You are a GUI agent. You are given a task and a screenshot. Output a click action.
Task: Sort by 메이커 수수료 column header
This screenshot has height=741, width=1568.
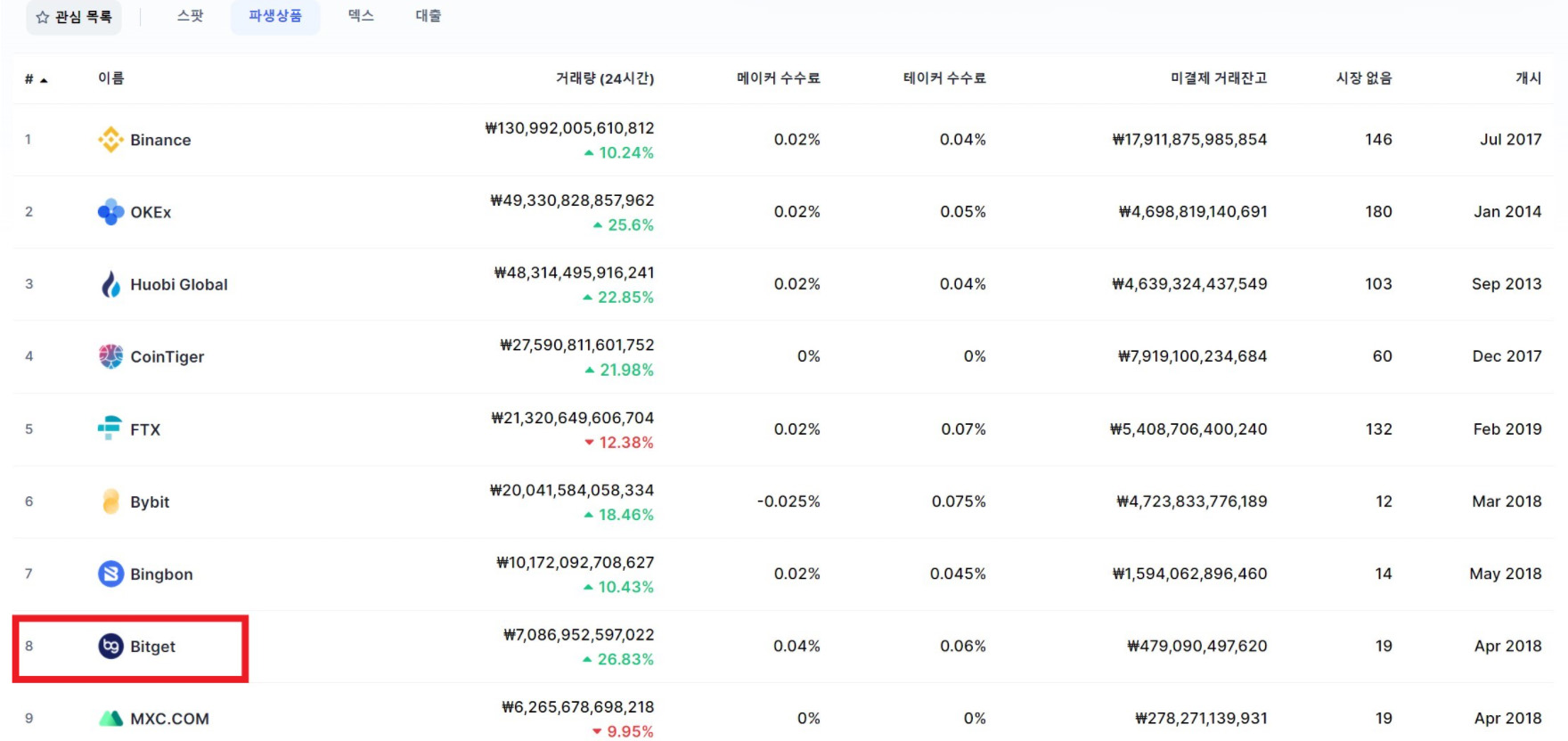(779, 78)
